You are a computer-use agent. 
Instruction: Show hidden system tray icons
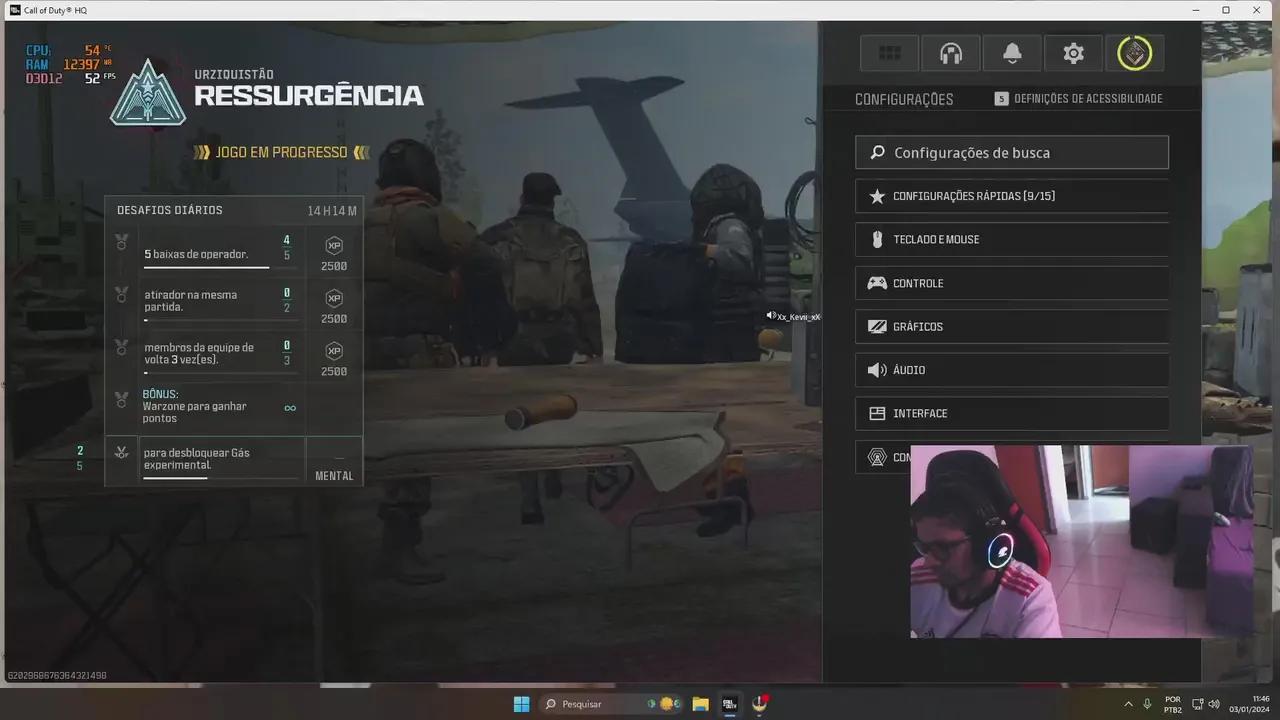coord(1129,704)
